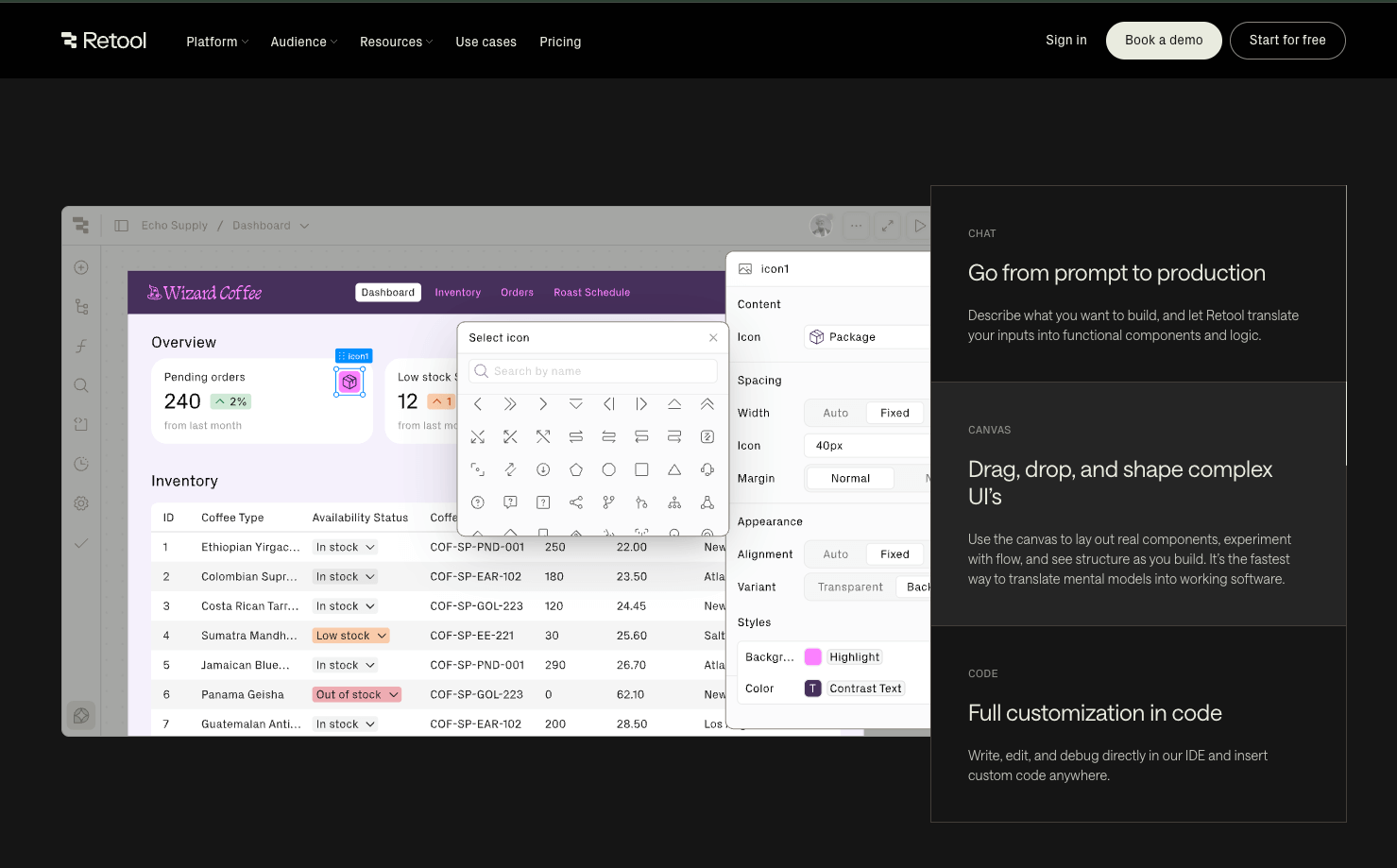Image resolution: width=1397 pixels, height=868 pixels.
Task: Open search from the left sidebar
Action: pos(81,384)
